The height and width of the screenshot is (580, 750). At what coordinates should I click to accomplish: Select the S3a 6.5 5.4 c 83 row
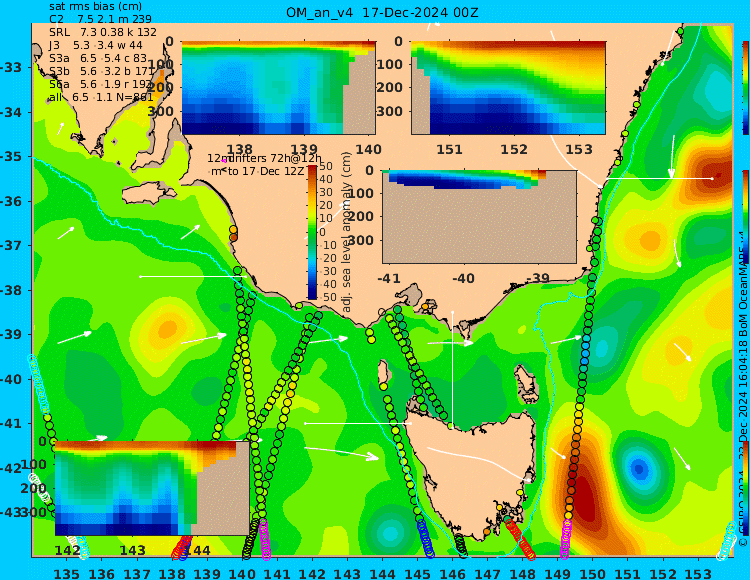click(98, 58)
